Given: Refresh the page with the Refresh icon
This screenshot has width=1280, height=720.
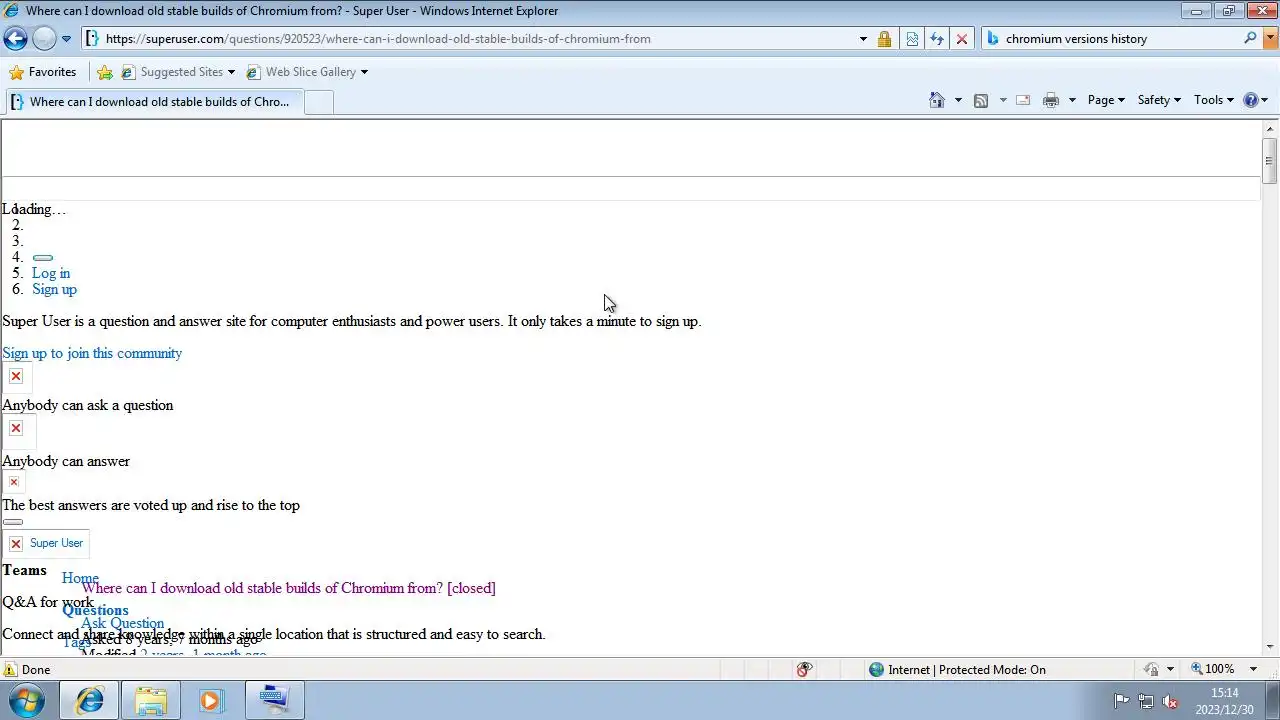Looking at the screenshot, I should click(937, 39).
